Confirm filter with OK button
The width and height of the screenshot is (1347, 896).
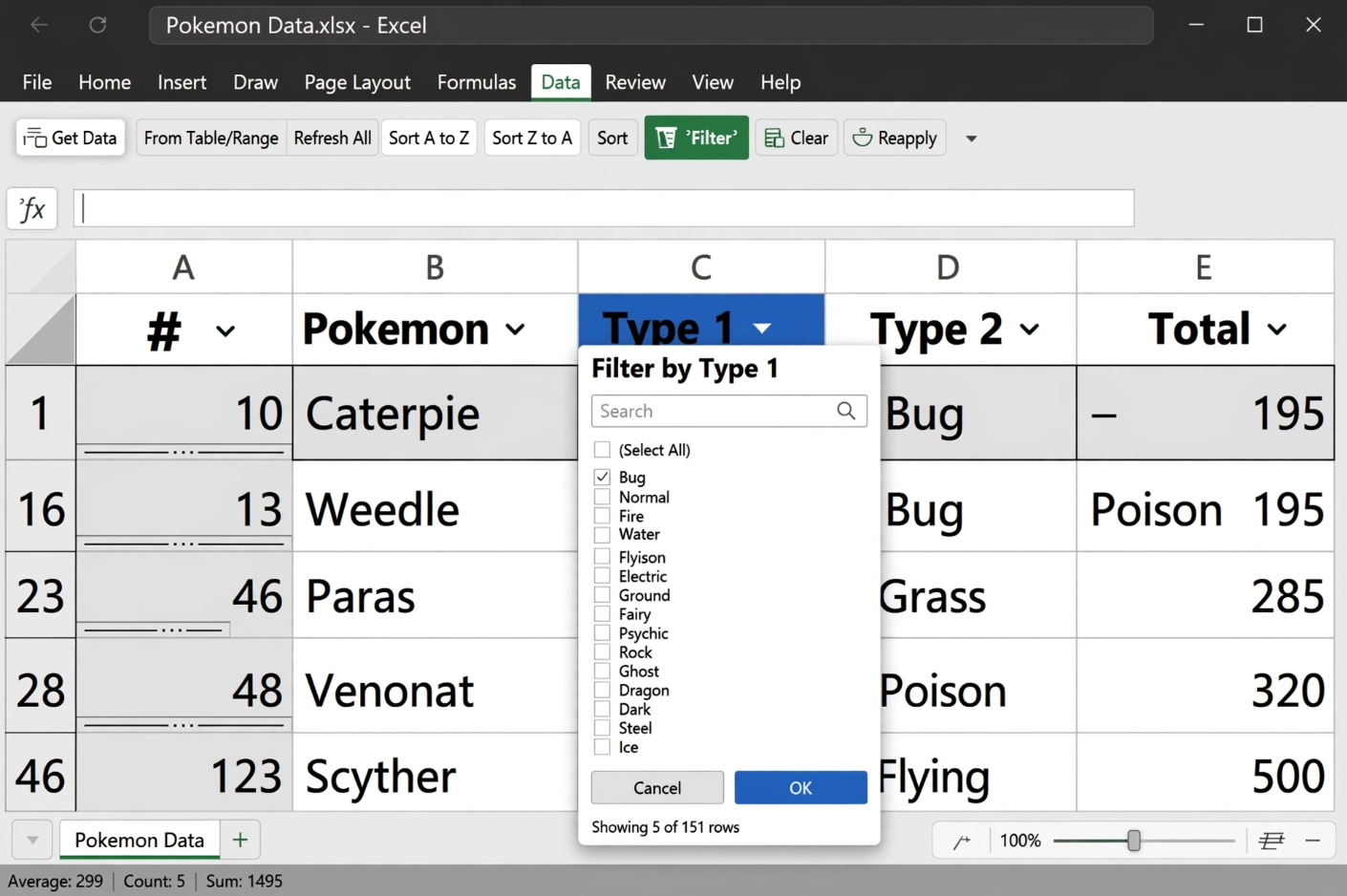[x=801, y=788]
